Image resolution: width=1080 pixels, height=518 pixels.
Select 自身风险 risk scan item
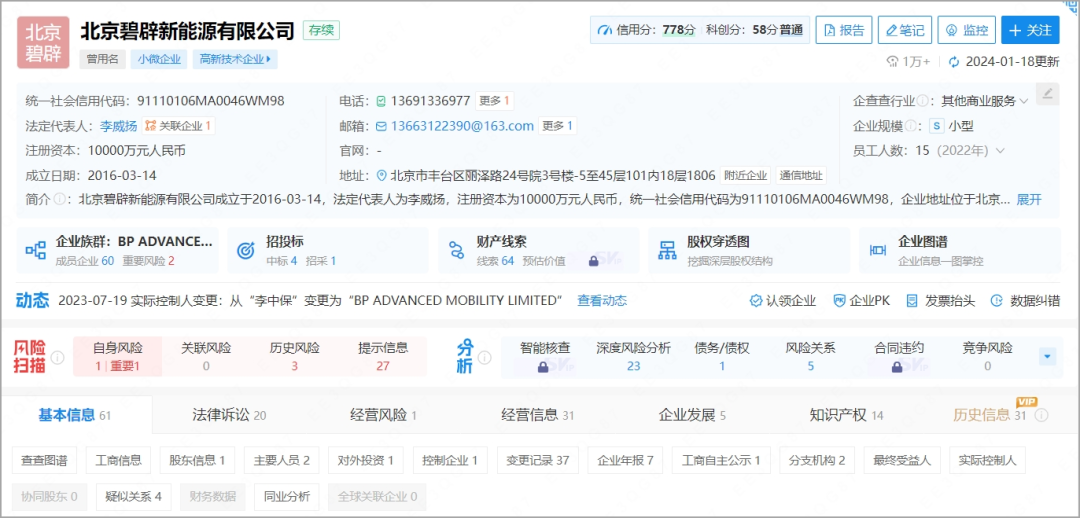pyautogui.click(x=118, y=357)
